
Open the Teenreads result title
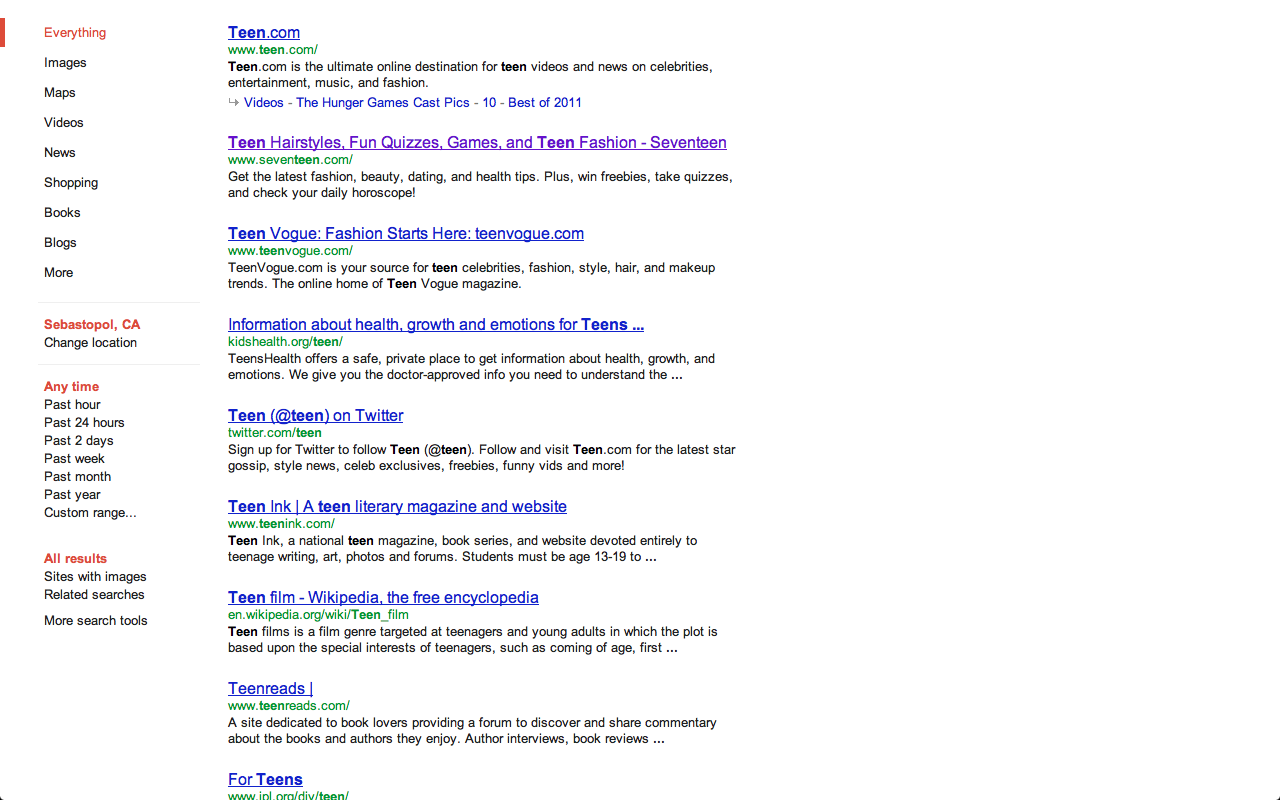pyautogui.click(x=270, y=689)
